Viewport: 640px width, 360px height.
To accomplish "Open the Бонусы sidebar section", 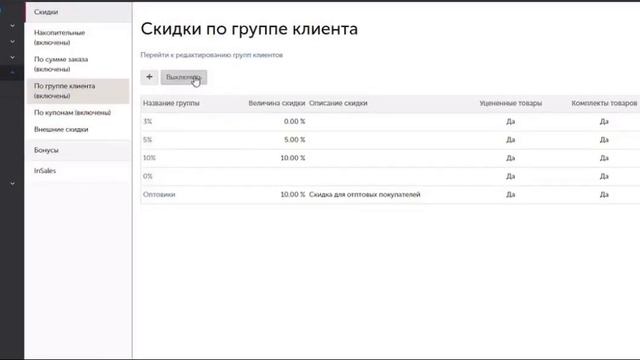I will click(x=78, y=150).
